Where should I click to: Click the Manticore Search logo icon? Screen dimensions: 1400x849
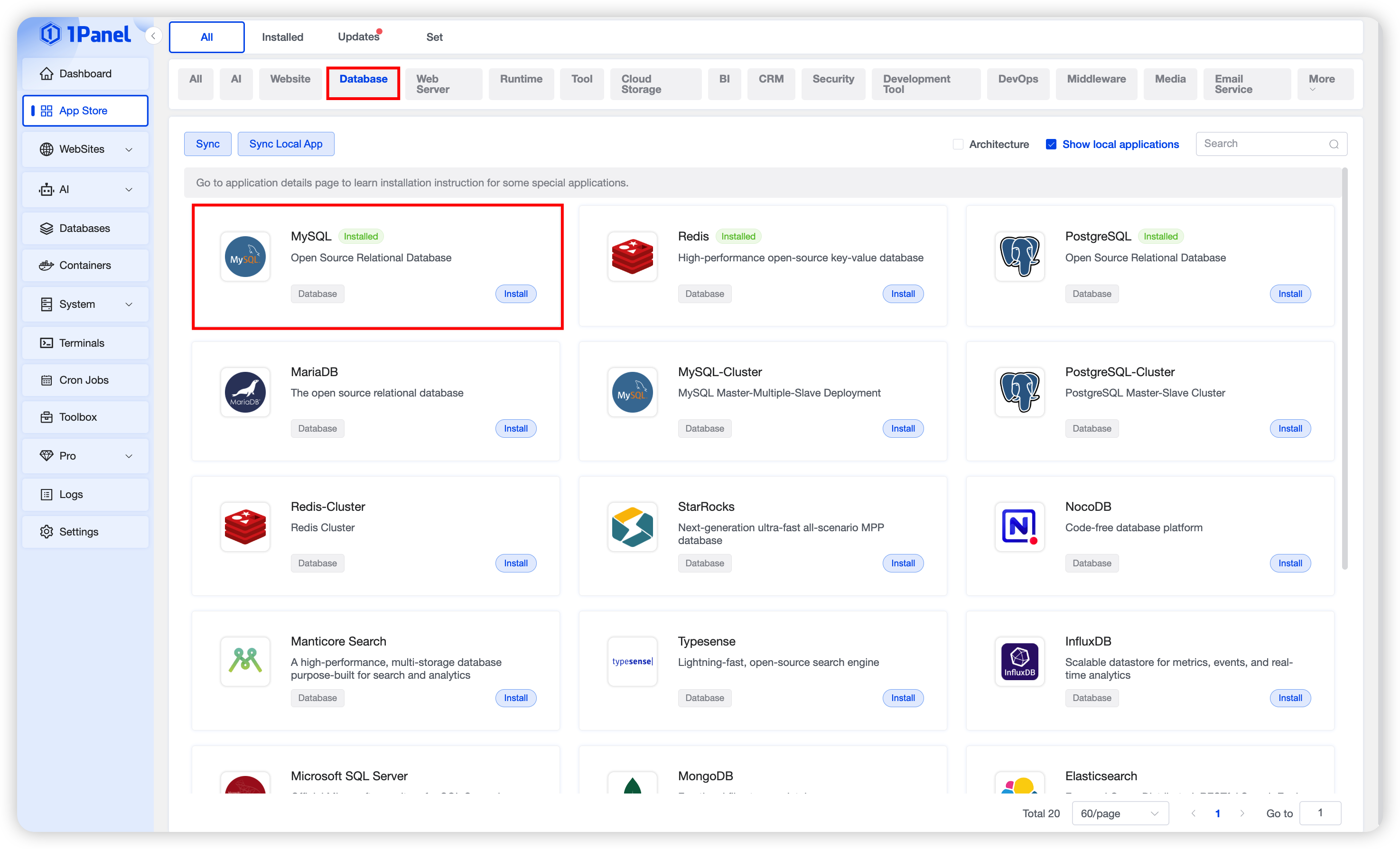(x=245, y=661)
